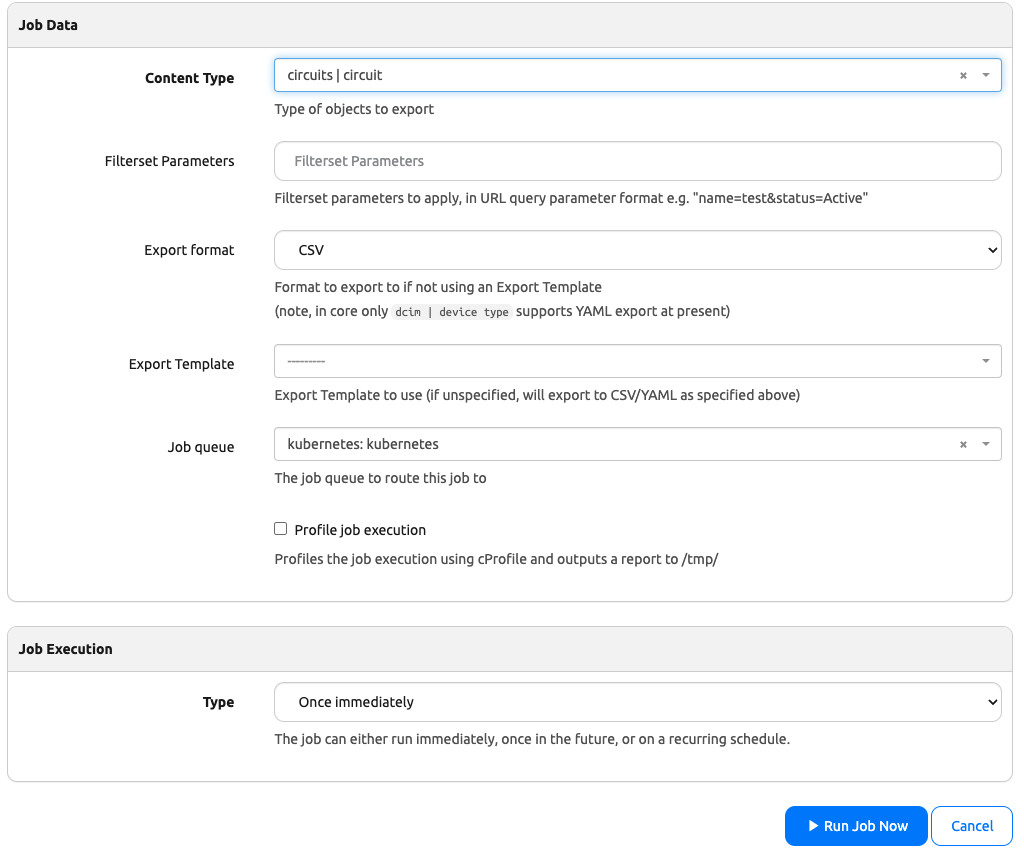
Task: Click the Job Execution section header
Action: click(x=65, y=649)
